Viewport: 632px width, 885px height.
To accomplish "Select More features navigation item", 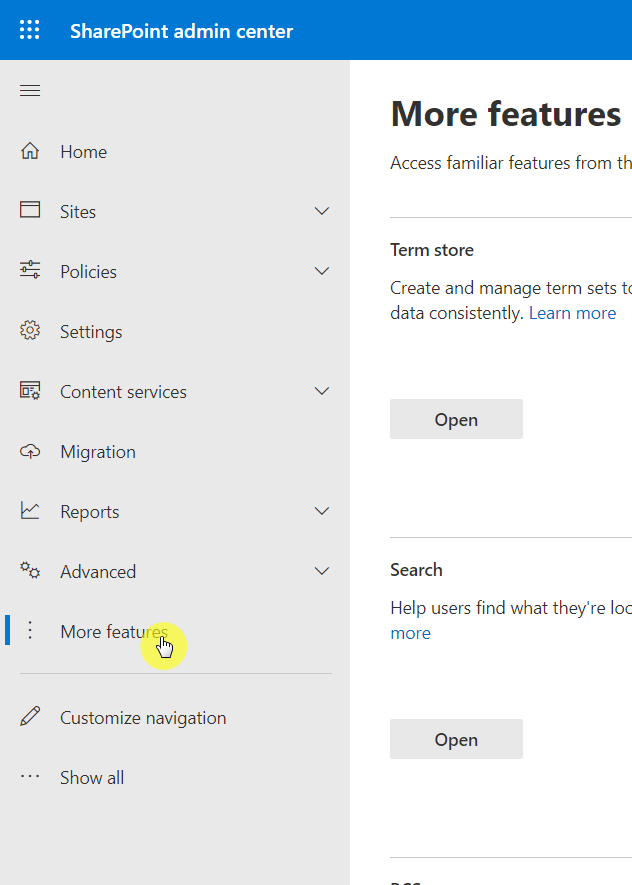I will tap(114, 632).
